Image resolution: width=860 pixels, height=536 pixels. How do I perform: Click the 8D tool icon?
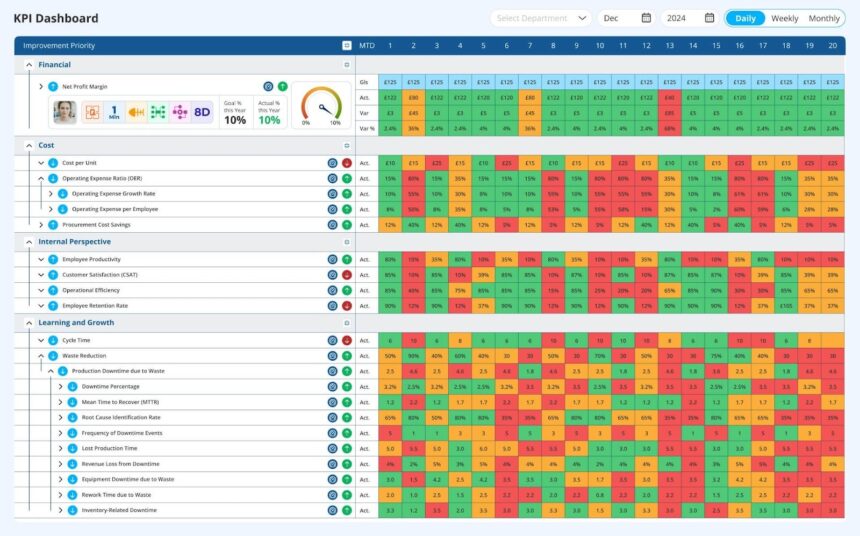tap(202, 112)
